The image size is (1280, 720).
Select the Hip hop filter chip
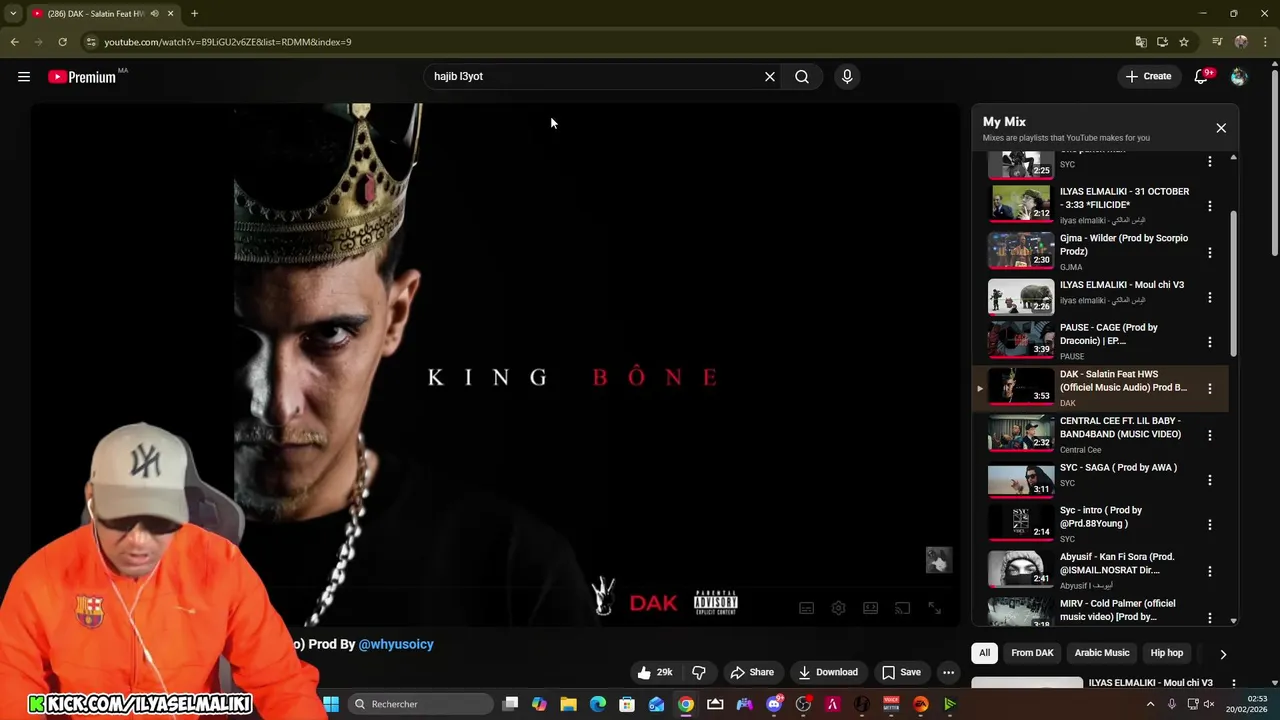(x=1167, y=653)
